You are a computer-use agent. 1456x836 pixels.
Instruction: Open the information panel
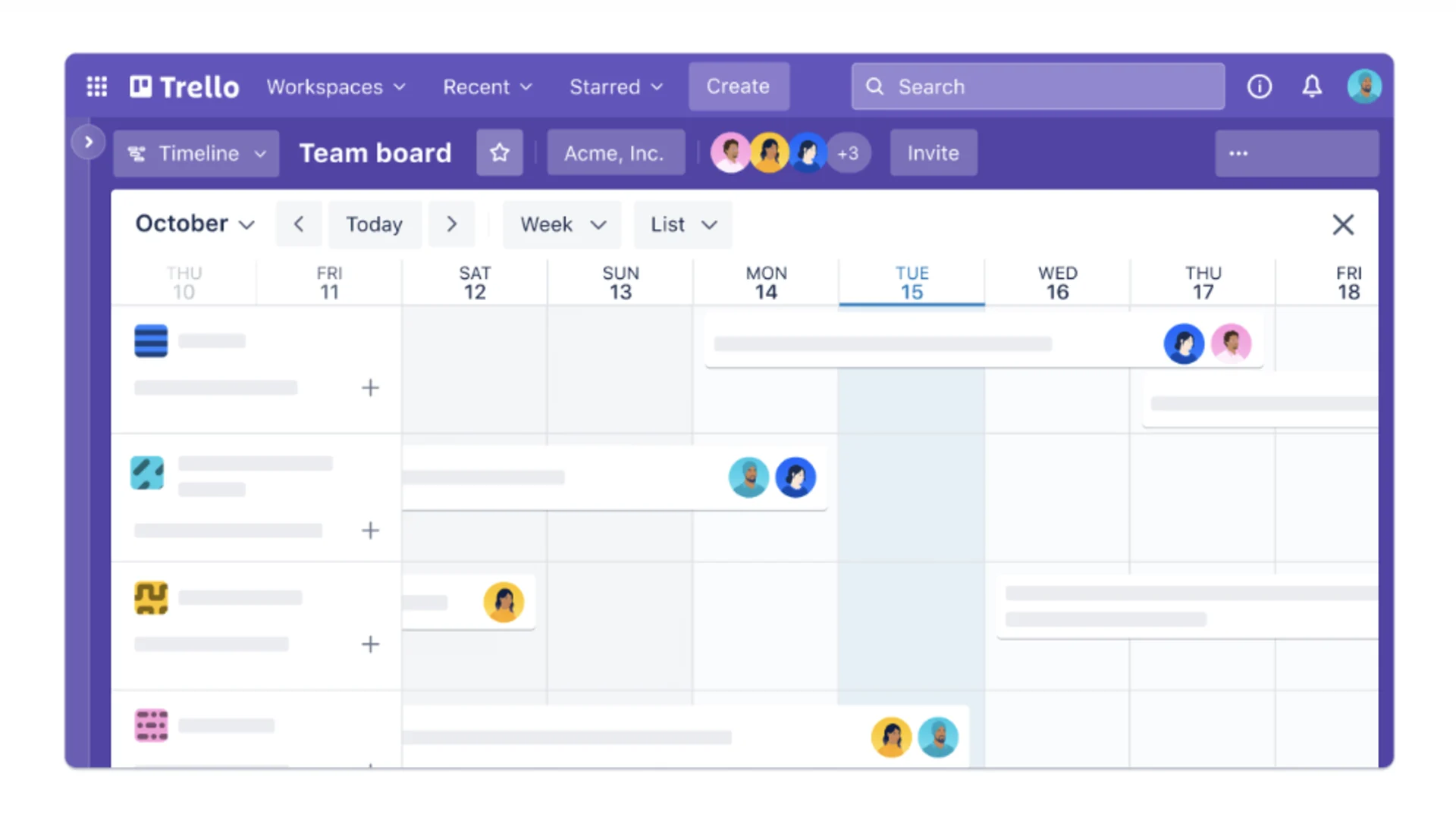coord(1259,86)
